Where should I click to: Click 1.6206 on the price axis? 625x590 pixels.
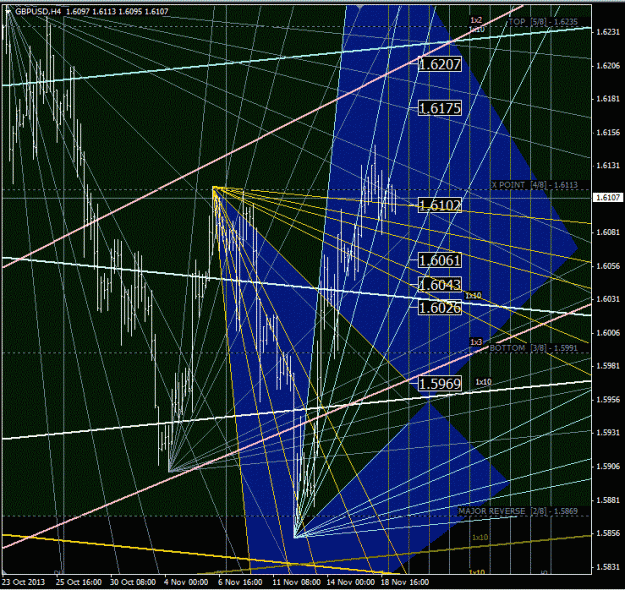608,66
